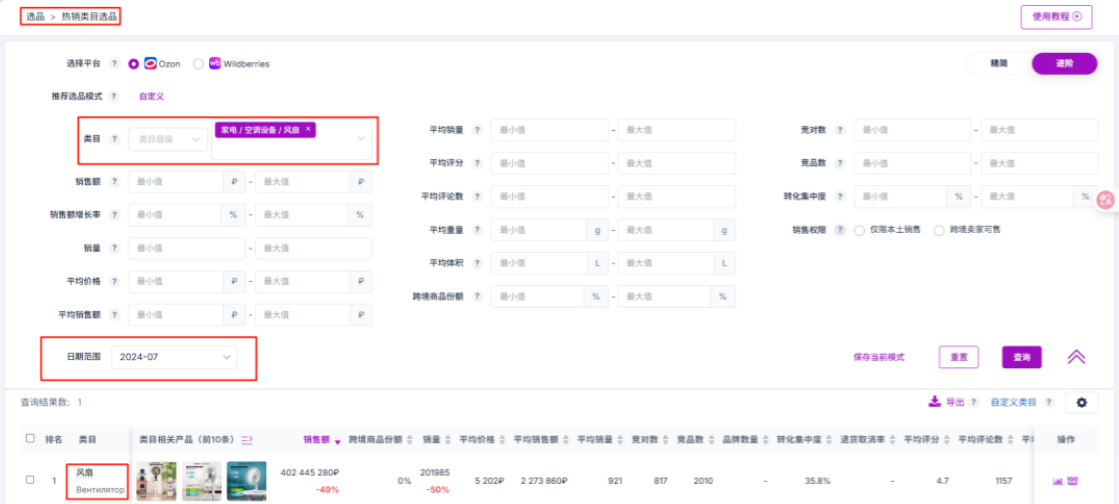The width and height of the screenshot is (1119, 504).
Task: Click the expand icon beside 类目相关产品
Action: pos(247,439)
